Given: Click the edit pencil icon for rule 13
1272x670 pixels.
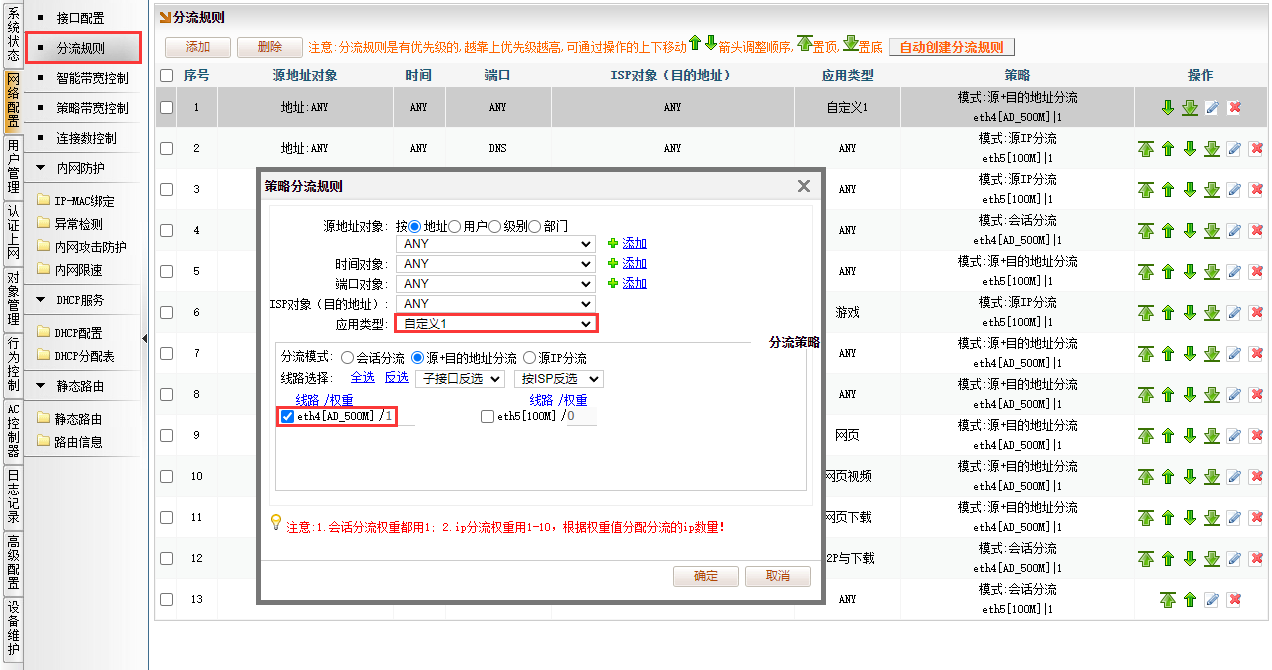Looking at the screenshot, I should coord(1212,600).
